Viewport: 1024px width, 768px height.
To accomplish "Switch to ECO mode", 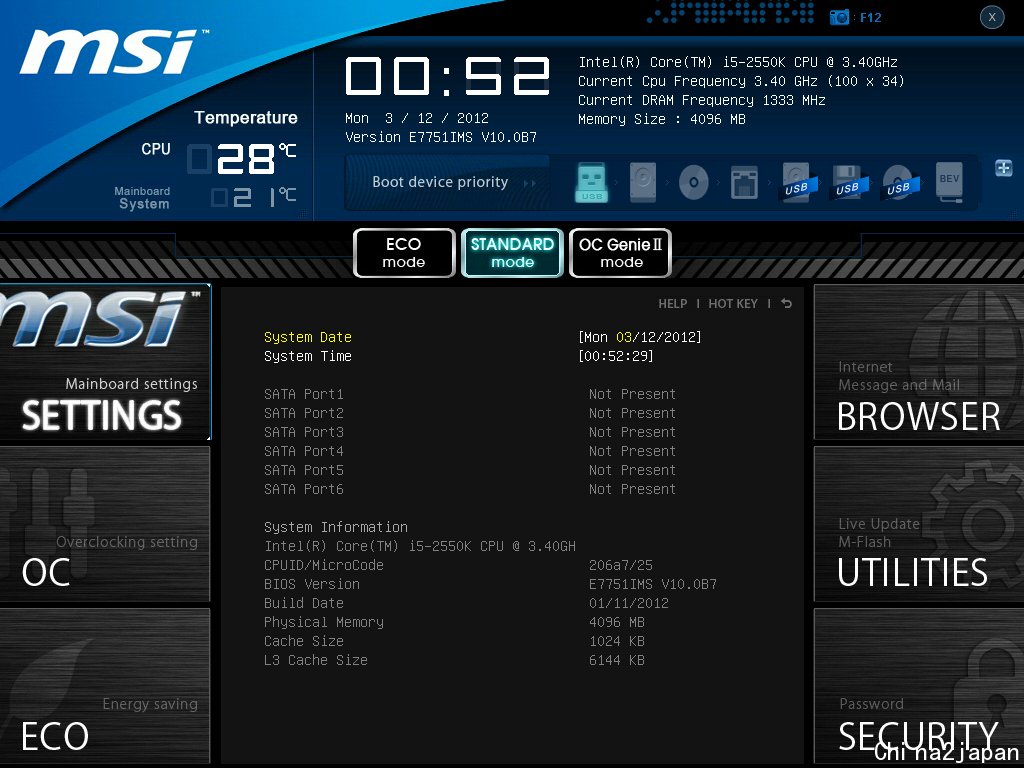I will click(x=404, y=253).
